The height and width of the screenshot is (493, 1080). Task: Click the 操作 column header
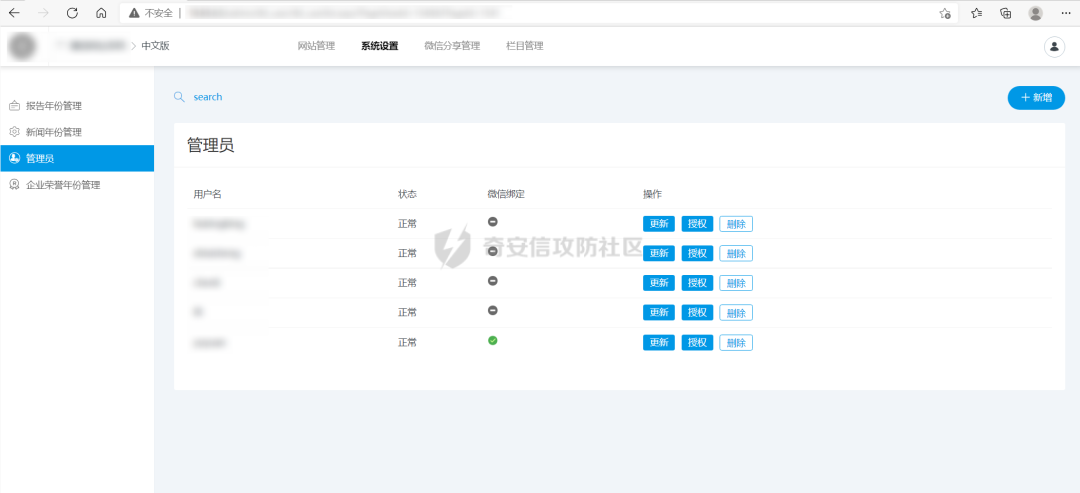(652, 194)
